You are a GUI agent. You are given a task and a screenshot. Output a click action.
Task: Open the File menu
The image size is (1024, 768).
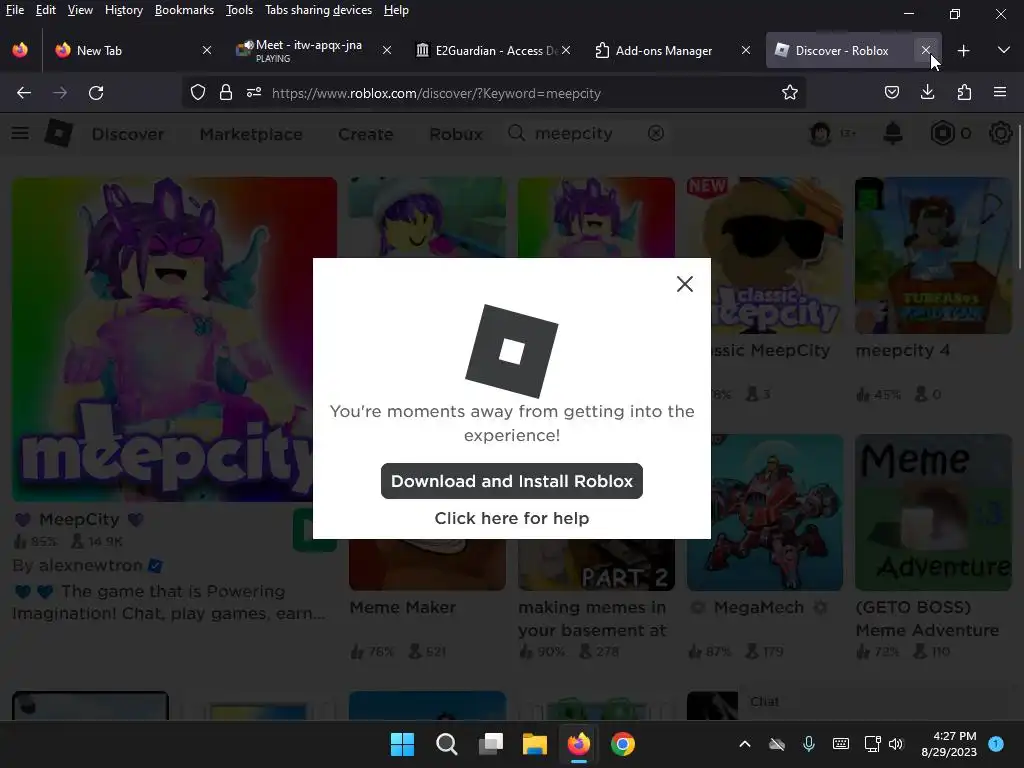click(x=14, y=10)
